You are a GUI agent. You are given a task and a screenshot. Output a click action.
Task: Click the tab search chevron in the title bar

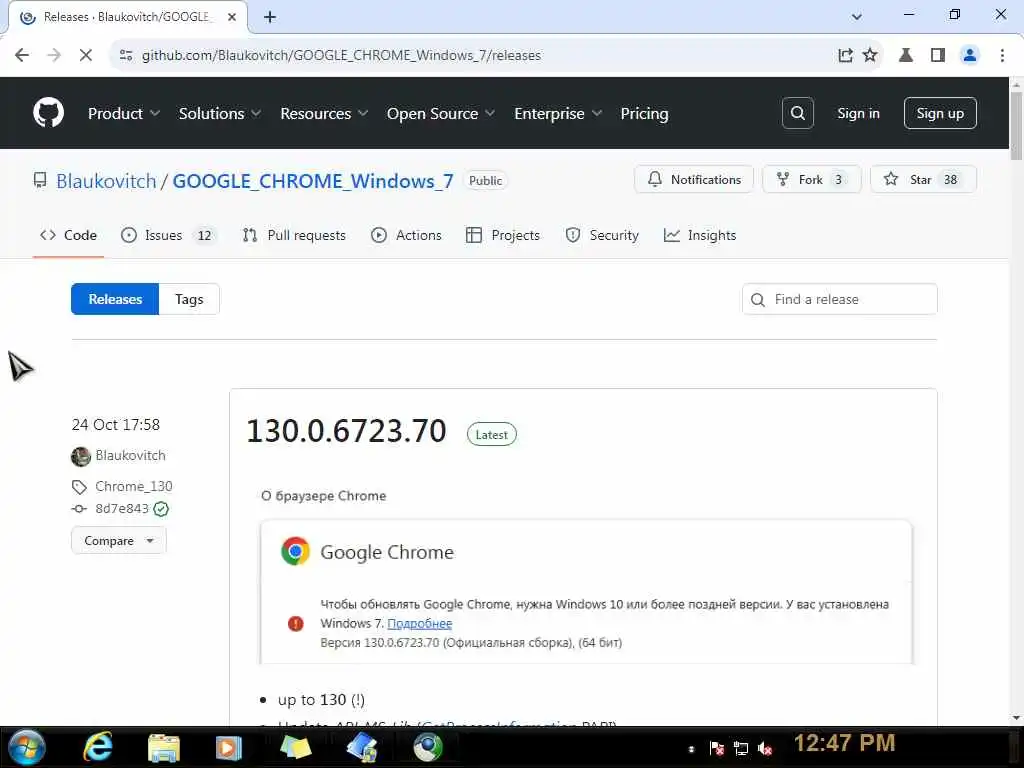[857, 17]
